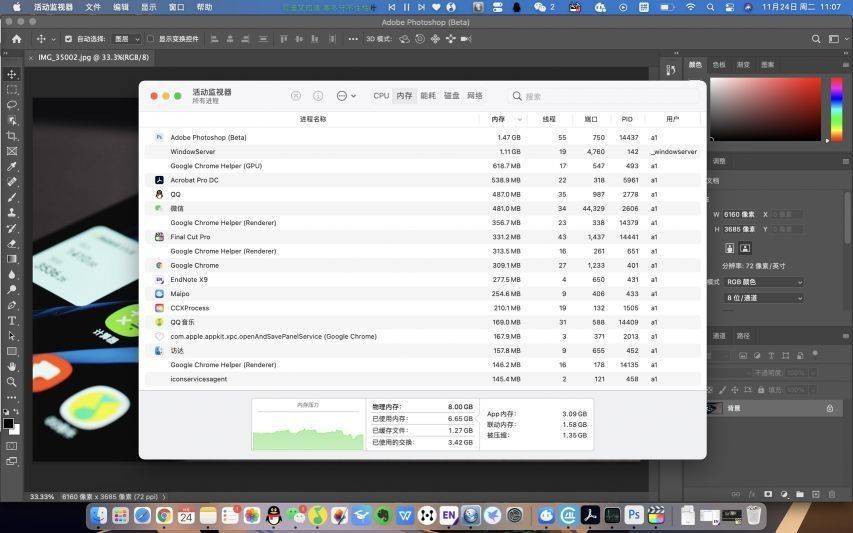The image size is (853, 533).
Task: Open the Move tool preset dropdown arrow
Action: point(53,39)
